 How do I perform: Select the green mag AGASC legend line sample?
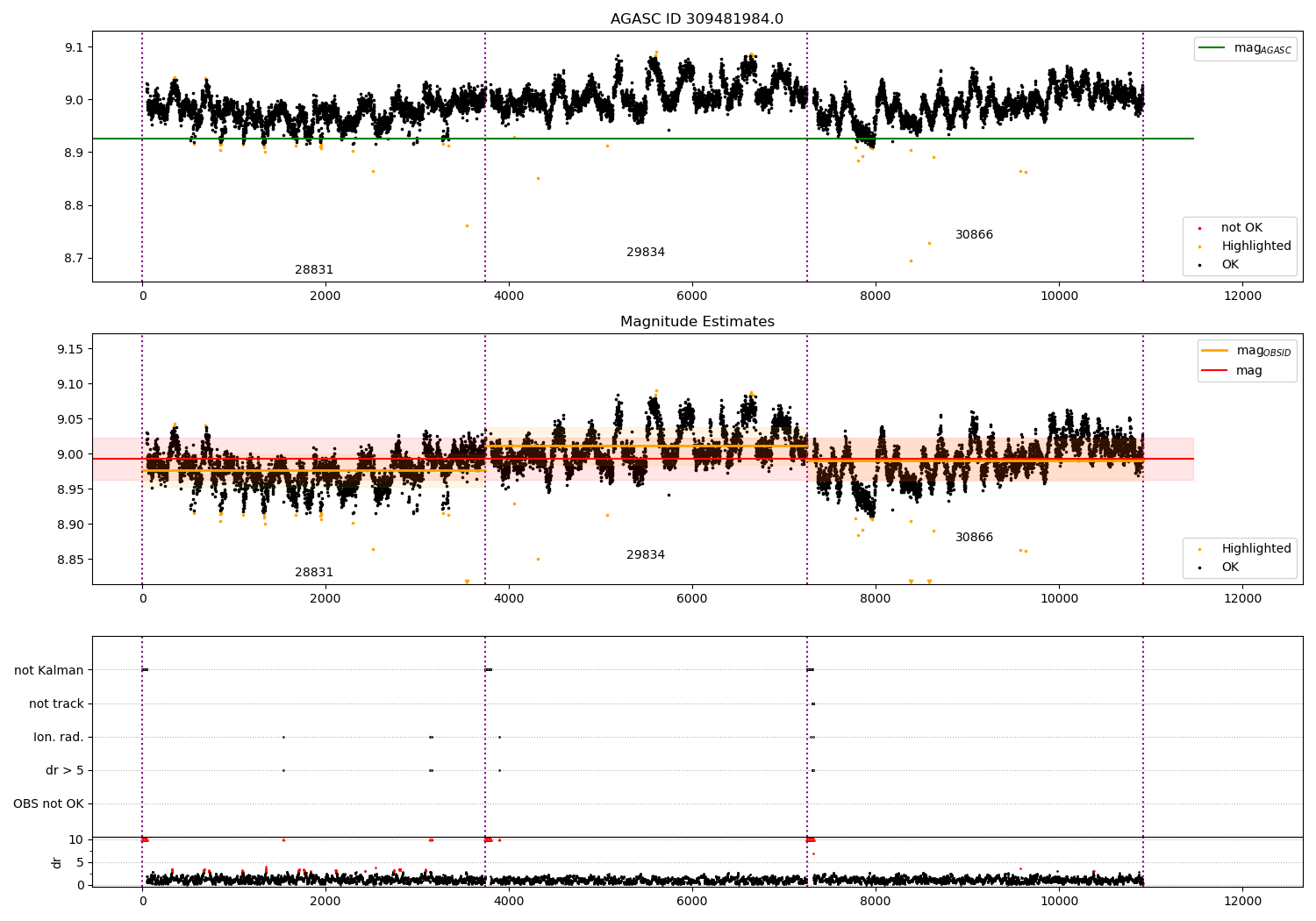pyautogui.click(x=1212, y=48)
